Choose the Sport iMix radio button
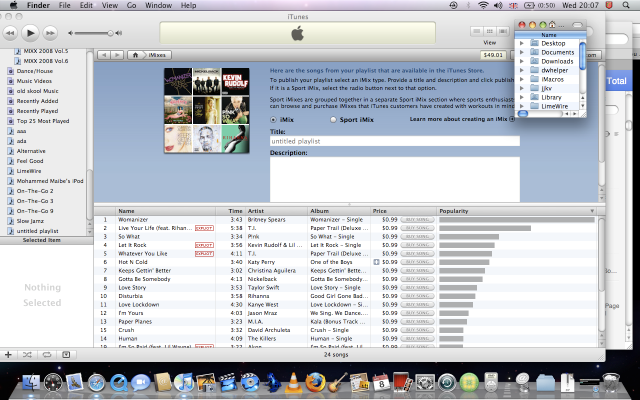The width and height of the screenshot is (640, 400). click(333, 120)
